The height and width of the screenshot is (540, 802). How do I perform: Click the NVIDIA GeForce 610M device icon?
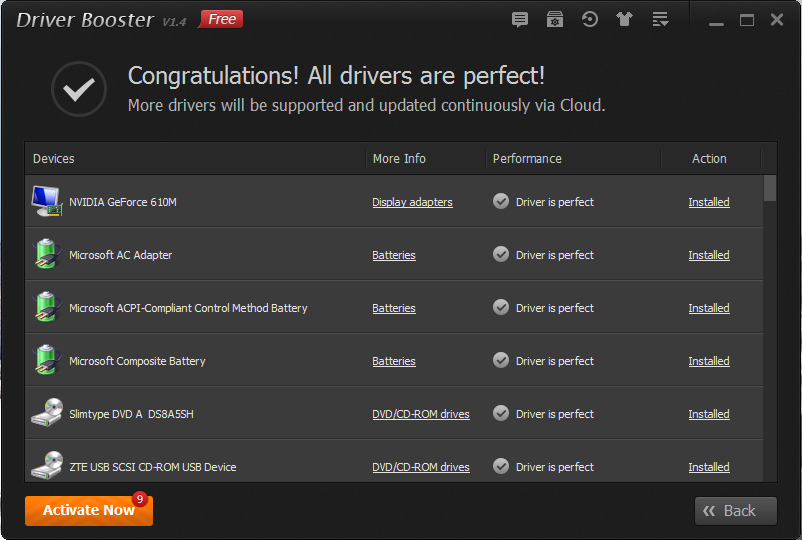47,201
